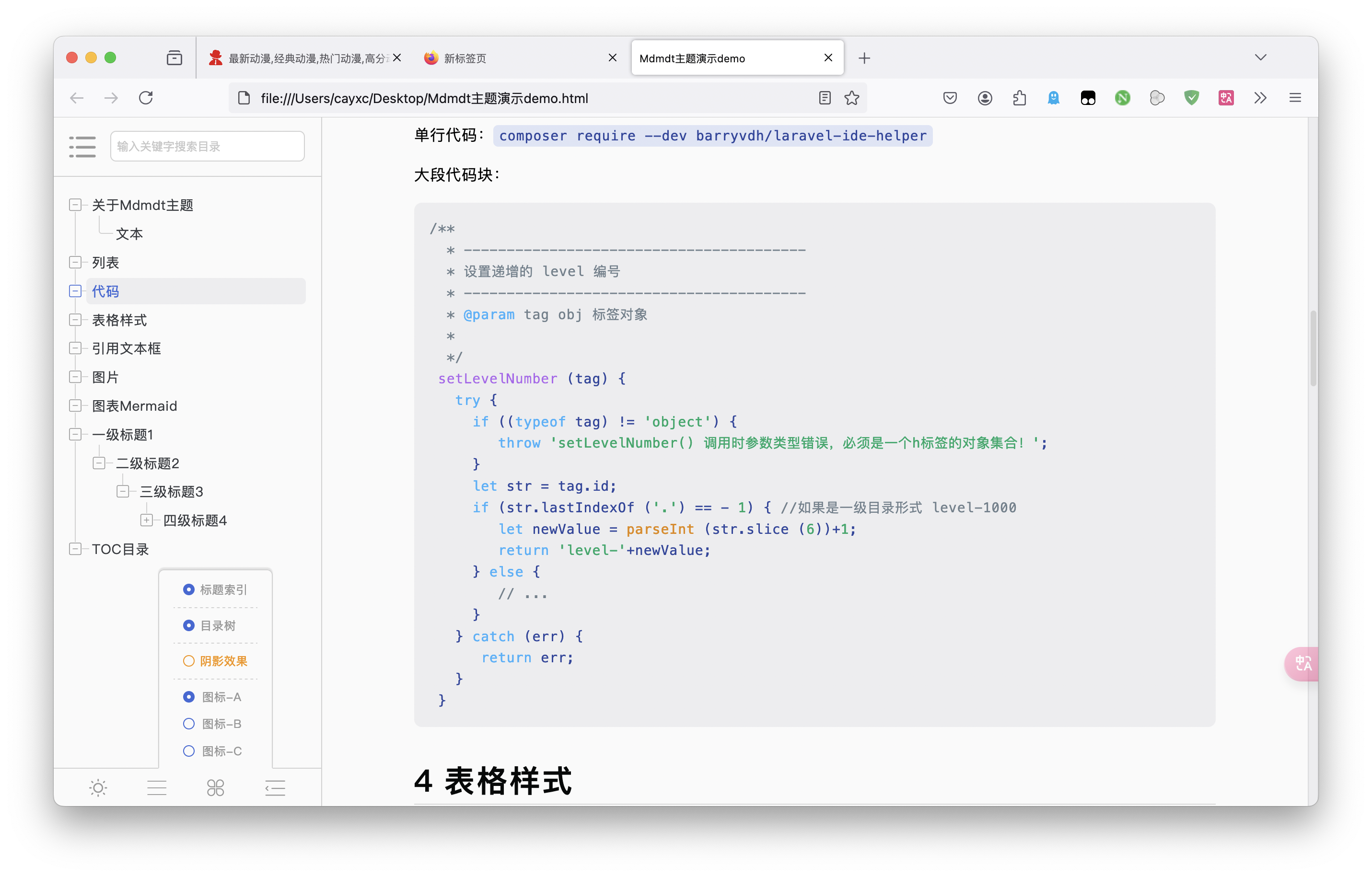Click the black Tampermonkey extension icon
The image size is (1372, 877).
point(1088,98)
